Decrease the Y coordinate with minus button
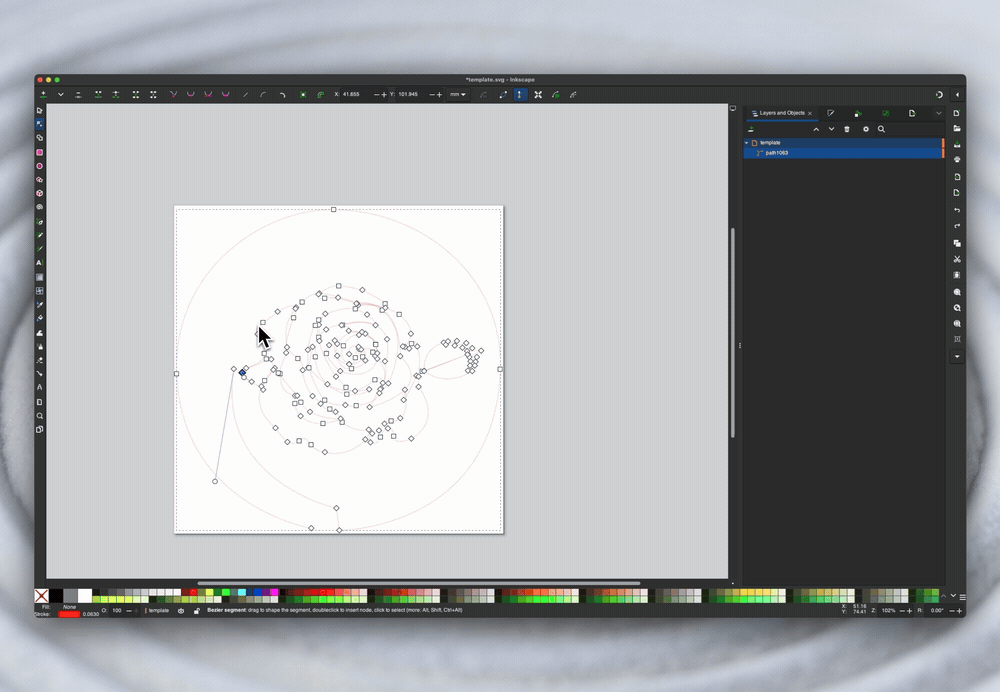This screenshot has width=1000, height=692. pyautogui.click(x=432, y=94)
